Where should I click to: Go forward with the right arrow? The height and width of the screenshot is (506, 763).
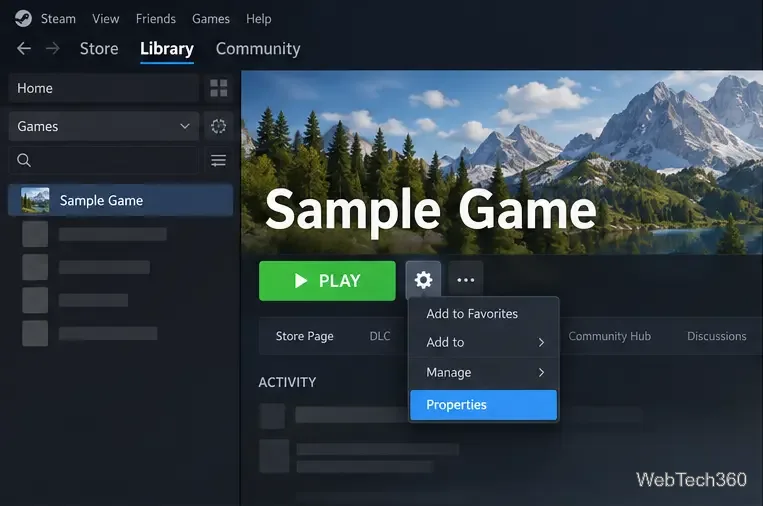pos(53,49)
